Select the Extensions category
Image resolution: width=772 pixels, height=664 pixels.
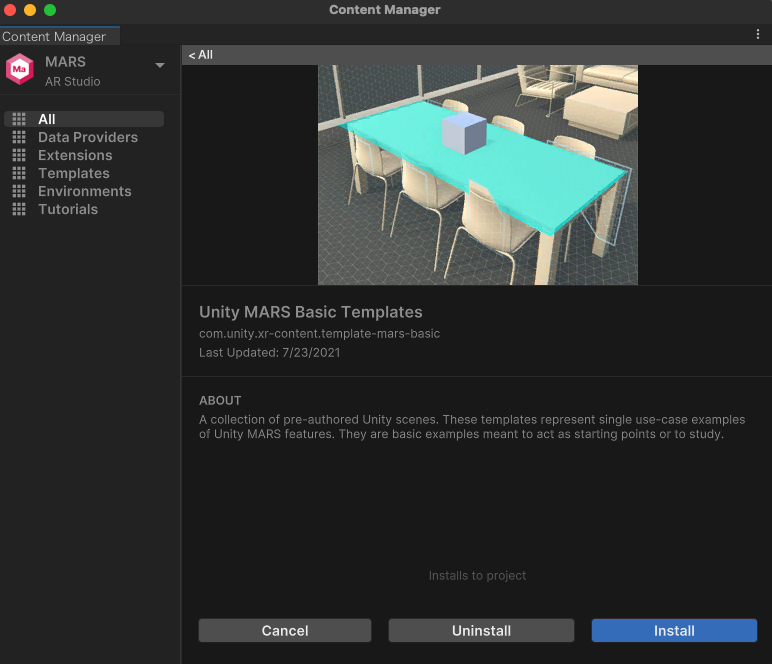(75, 155)
